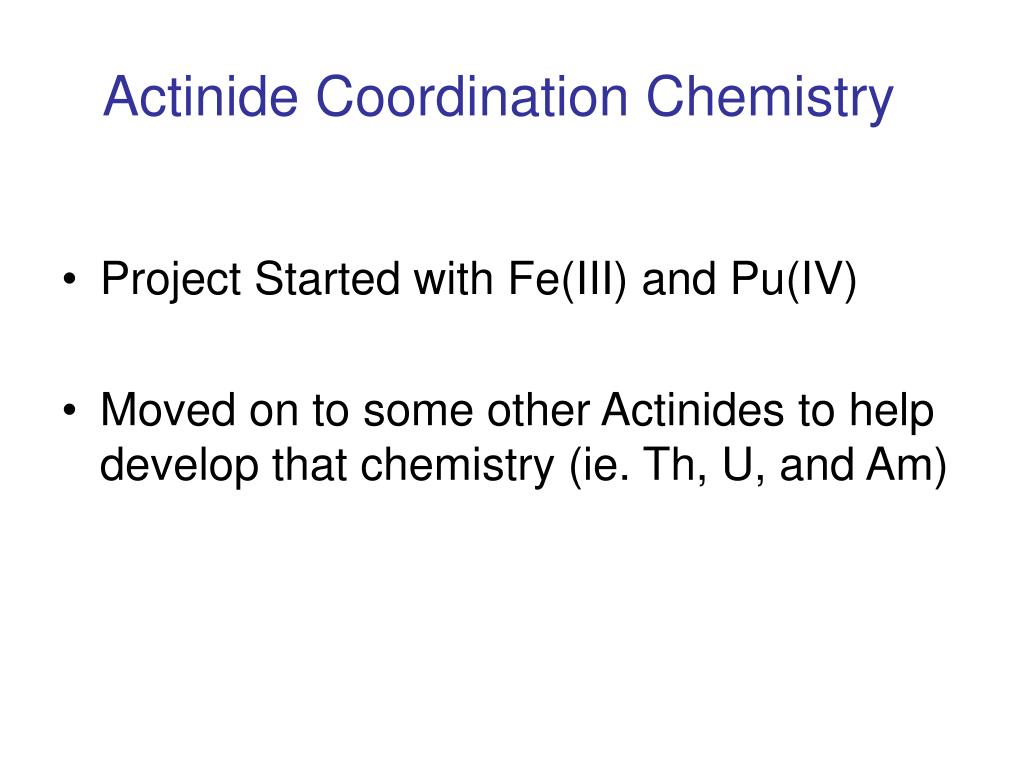This screenshot has width=1024, height=768.
Task: Click on Pu(IV) in first bullet
Action: tap(793, 280)
